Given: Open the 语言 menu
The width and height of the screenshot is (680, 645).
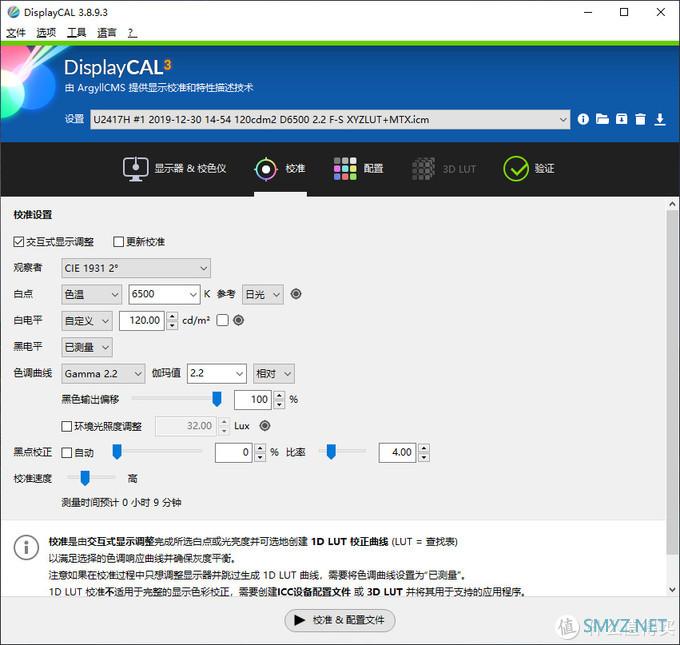Looking at the screenshot, I should tap(107, 33).
